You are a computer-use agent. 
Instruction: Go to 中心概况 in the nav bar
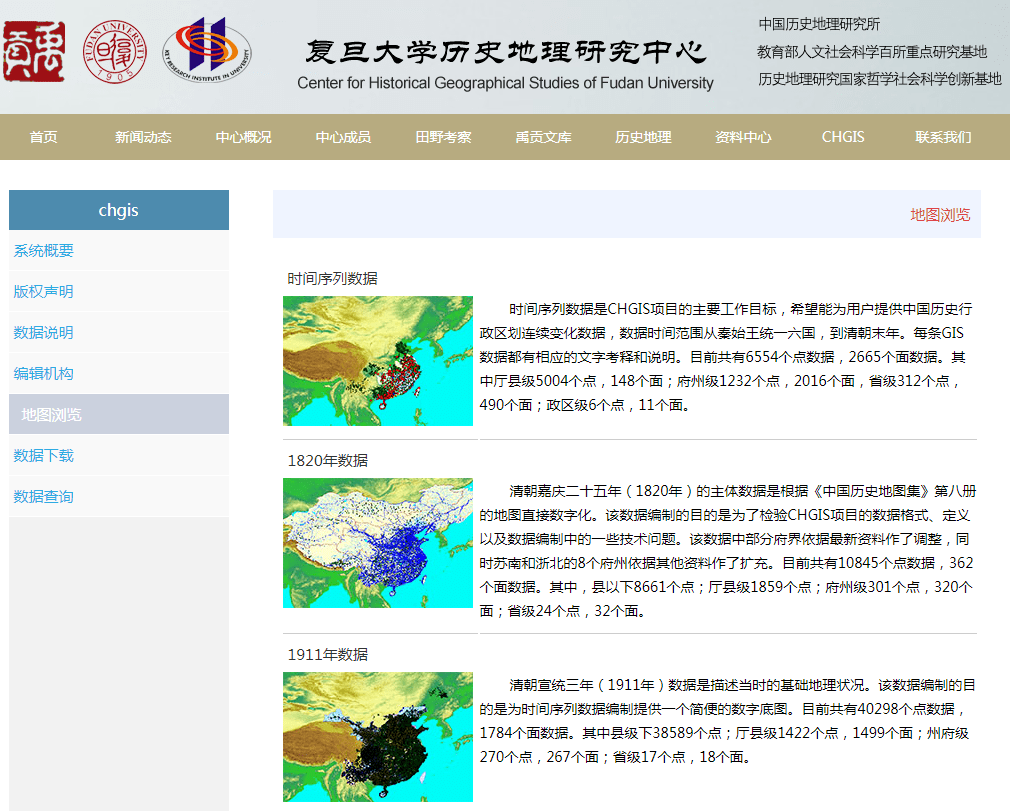[x=243, y=137]
